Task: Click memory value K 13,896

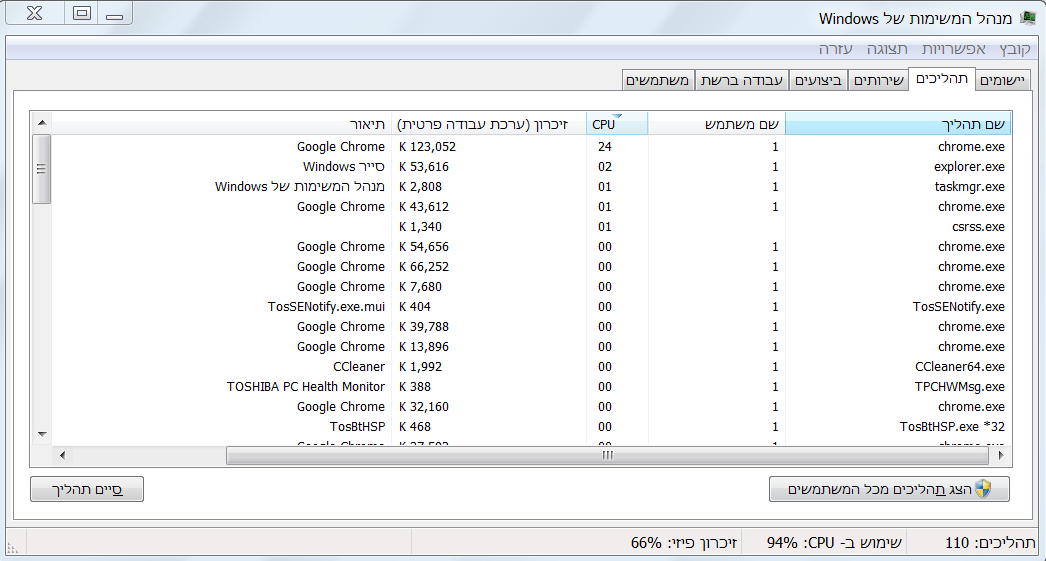Action: pyautogui.click(x=424, y=347)
